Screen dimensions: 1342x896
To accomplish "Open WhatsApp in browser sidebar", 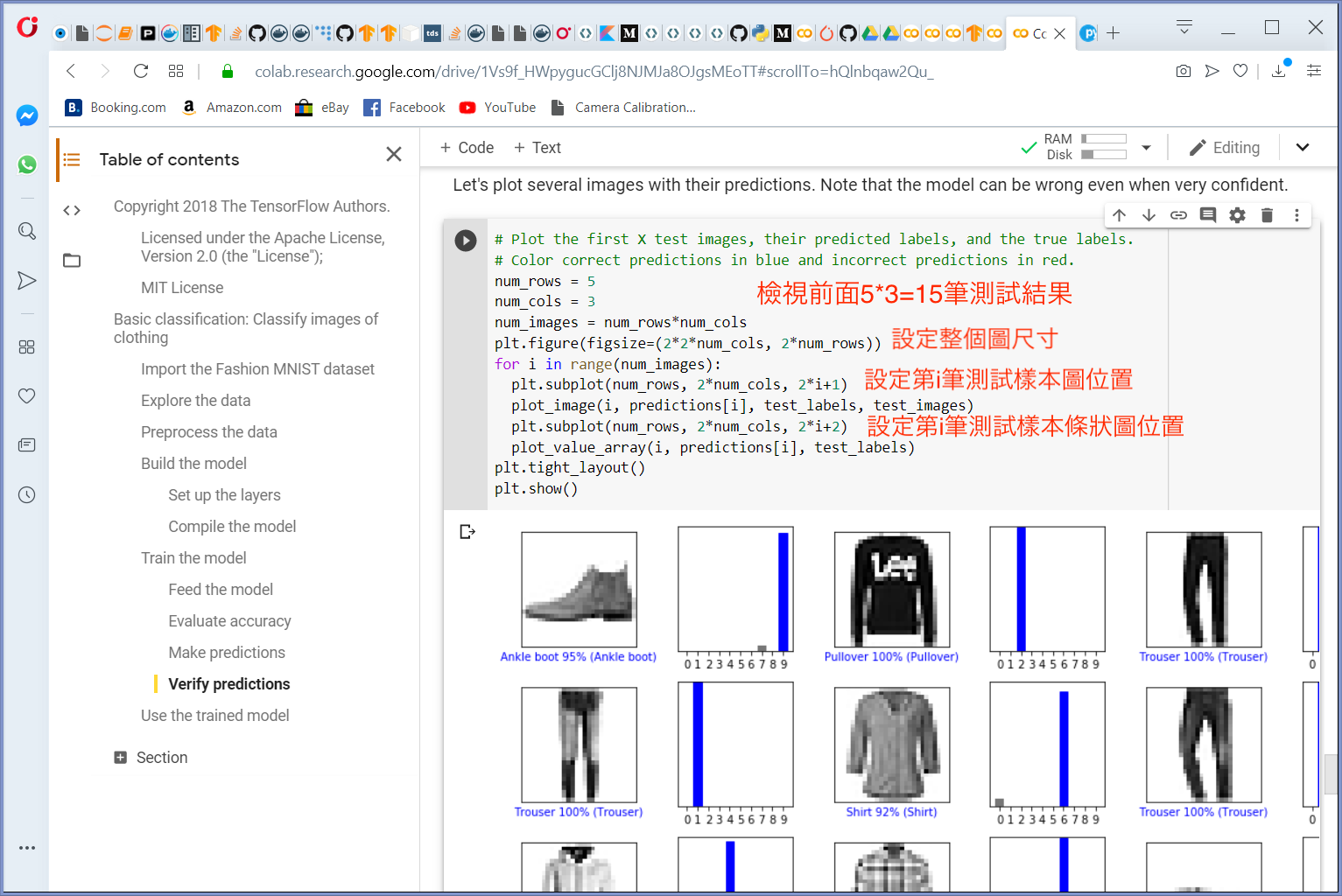I will [27, 164].
